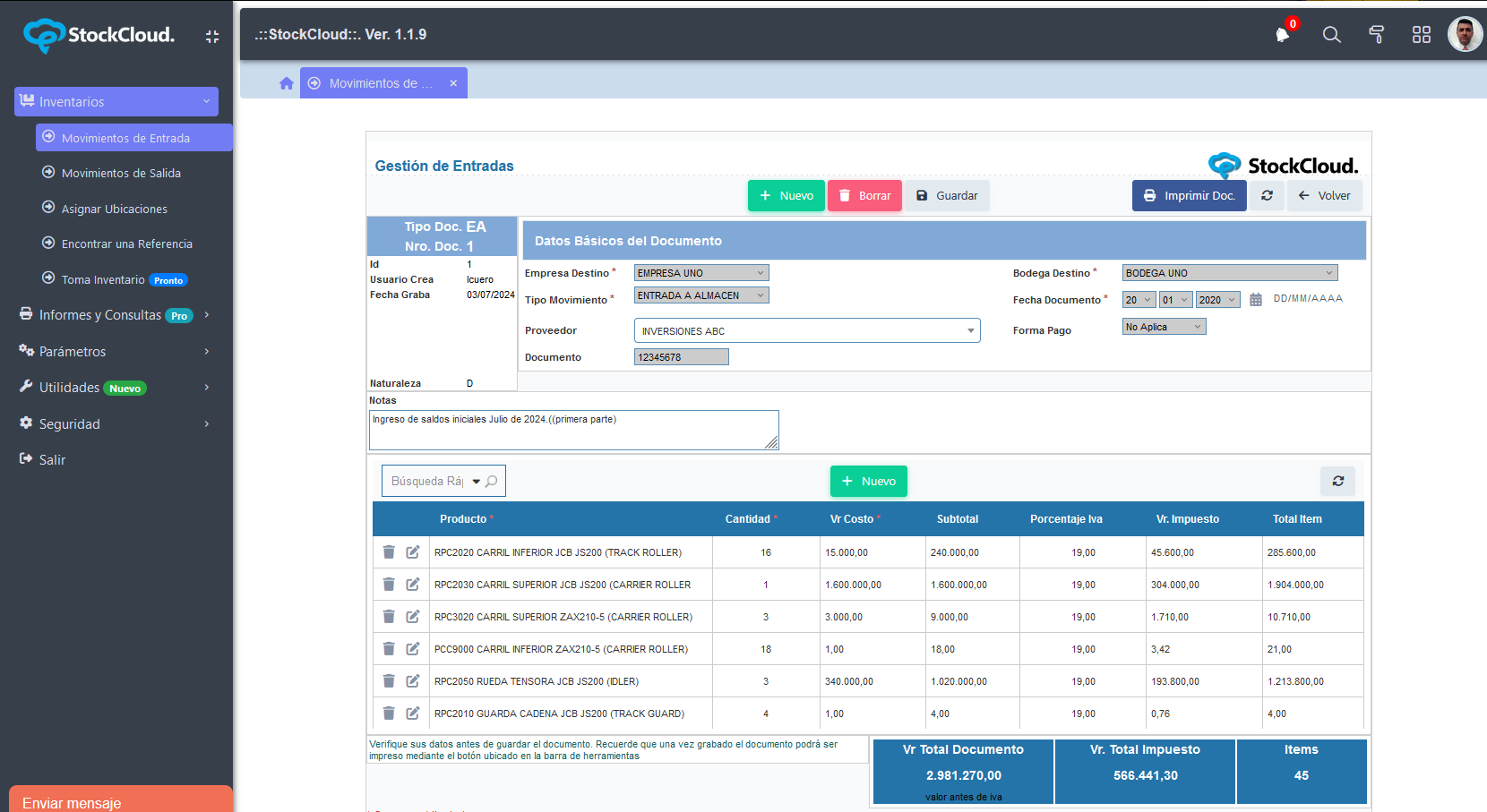Open the Forma Pago dropdown
The width and height of the screenshot is (1487, 812).
(1163, 327)
